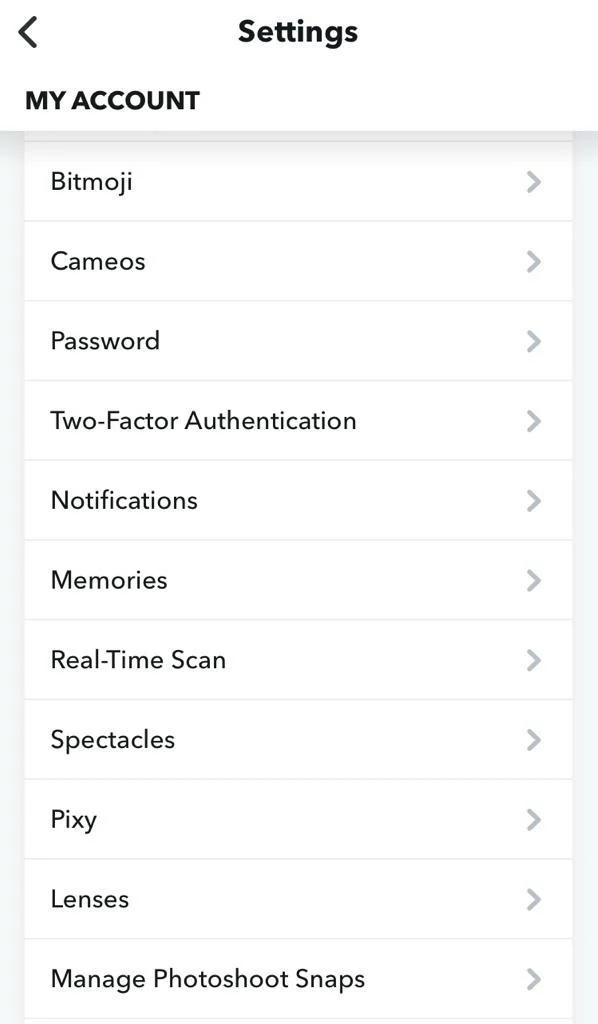Open Lenses settings
This screenshot has width=598, height=1024.
tap(298, 899)
